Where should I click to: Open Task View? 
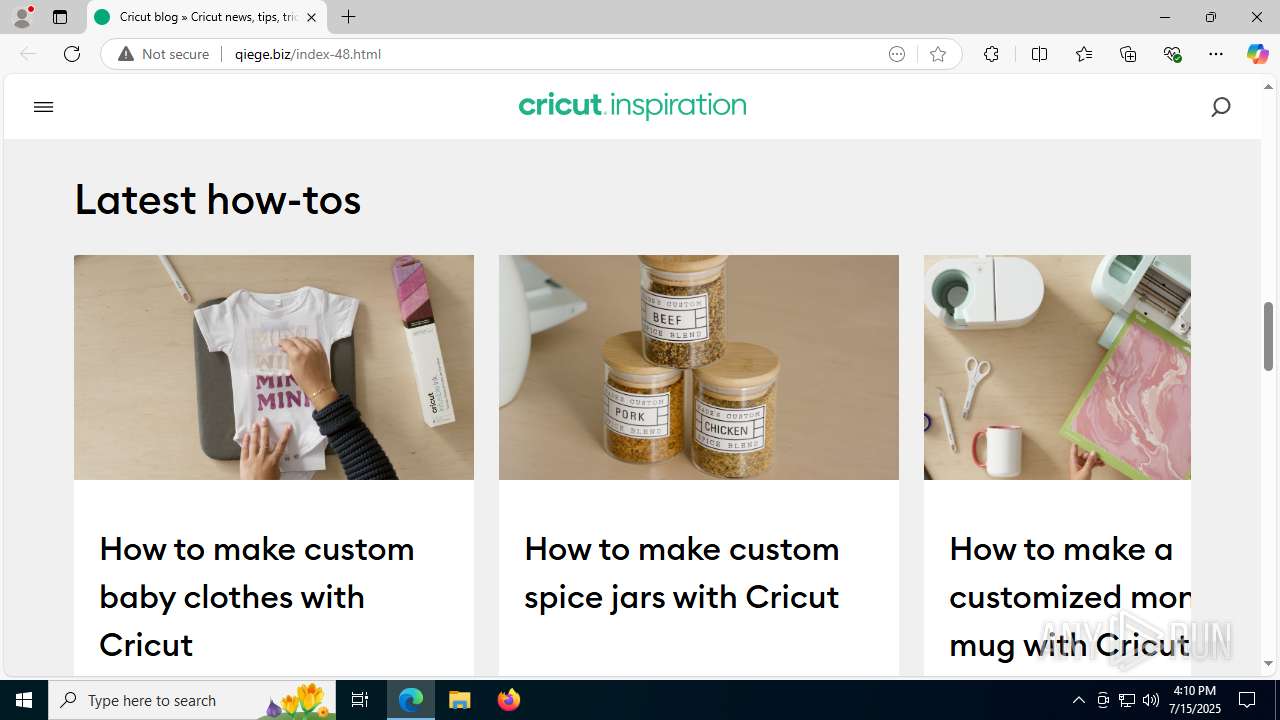(x=360, y=700)
